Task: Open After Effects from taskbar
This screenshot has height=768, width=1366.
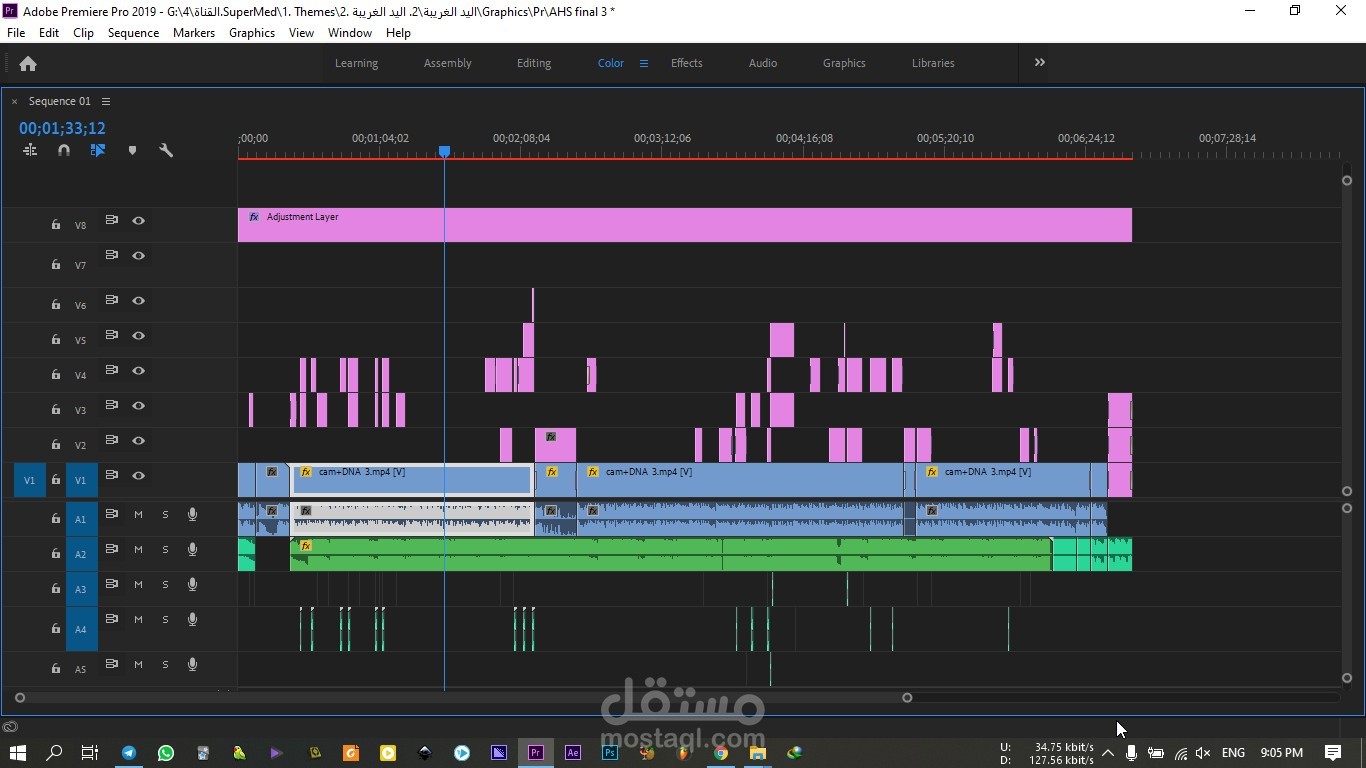Action: coord(573,753)
